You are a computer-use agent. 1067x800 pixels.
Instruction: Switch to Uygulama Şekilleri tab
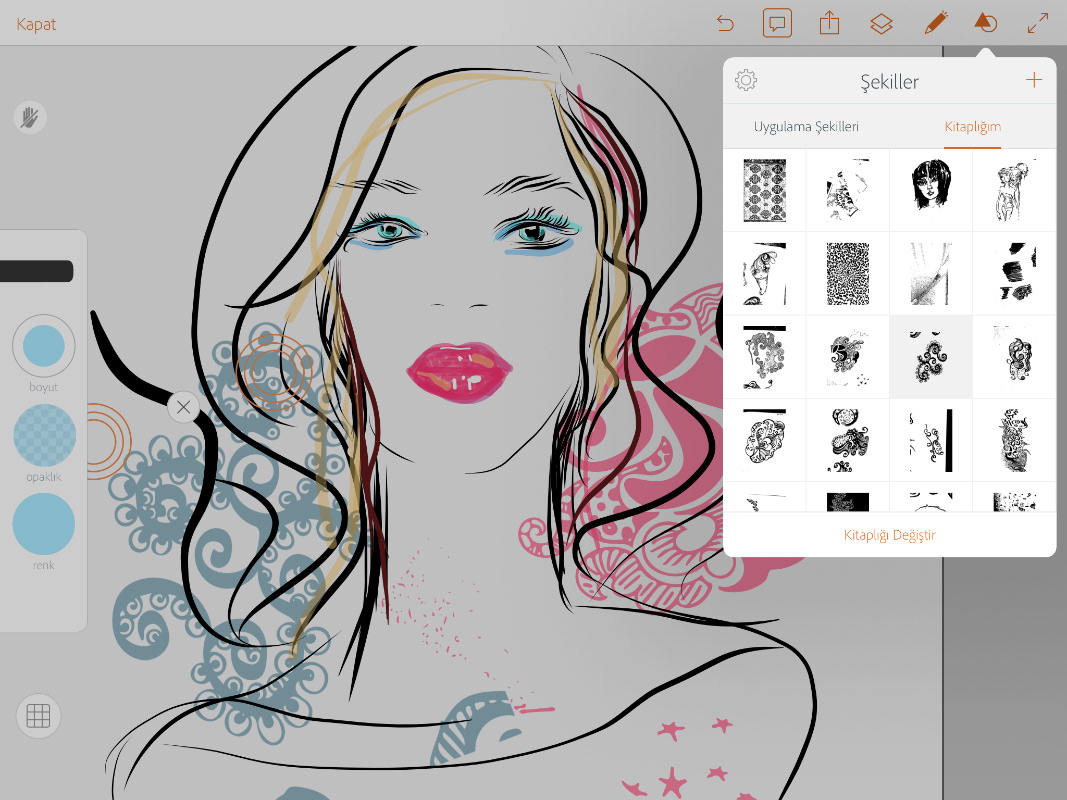point(806,127)
